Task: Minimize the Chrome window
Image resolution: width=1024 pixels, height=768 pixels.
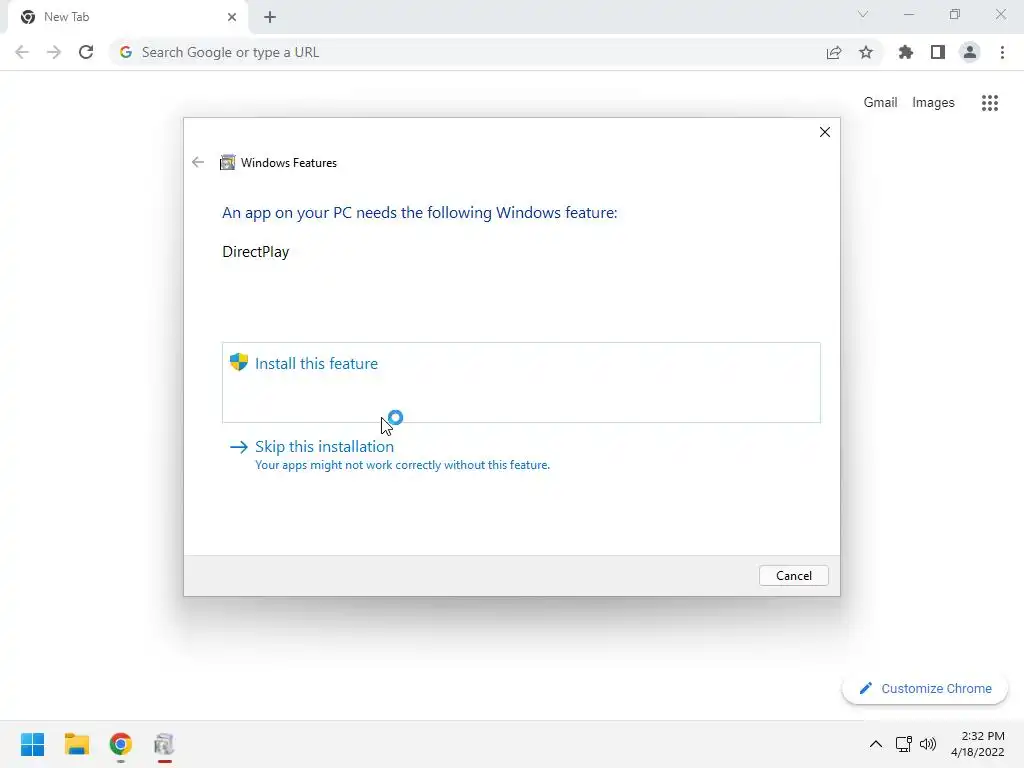Action: tap(908, 14)
